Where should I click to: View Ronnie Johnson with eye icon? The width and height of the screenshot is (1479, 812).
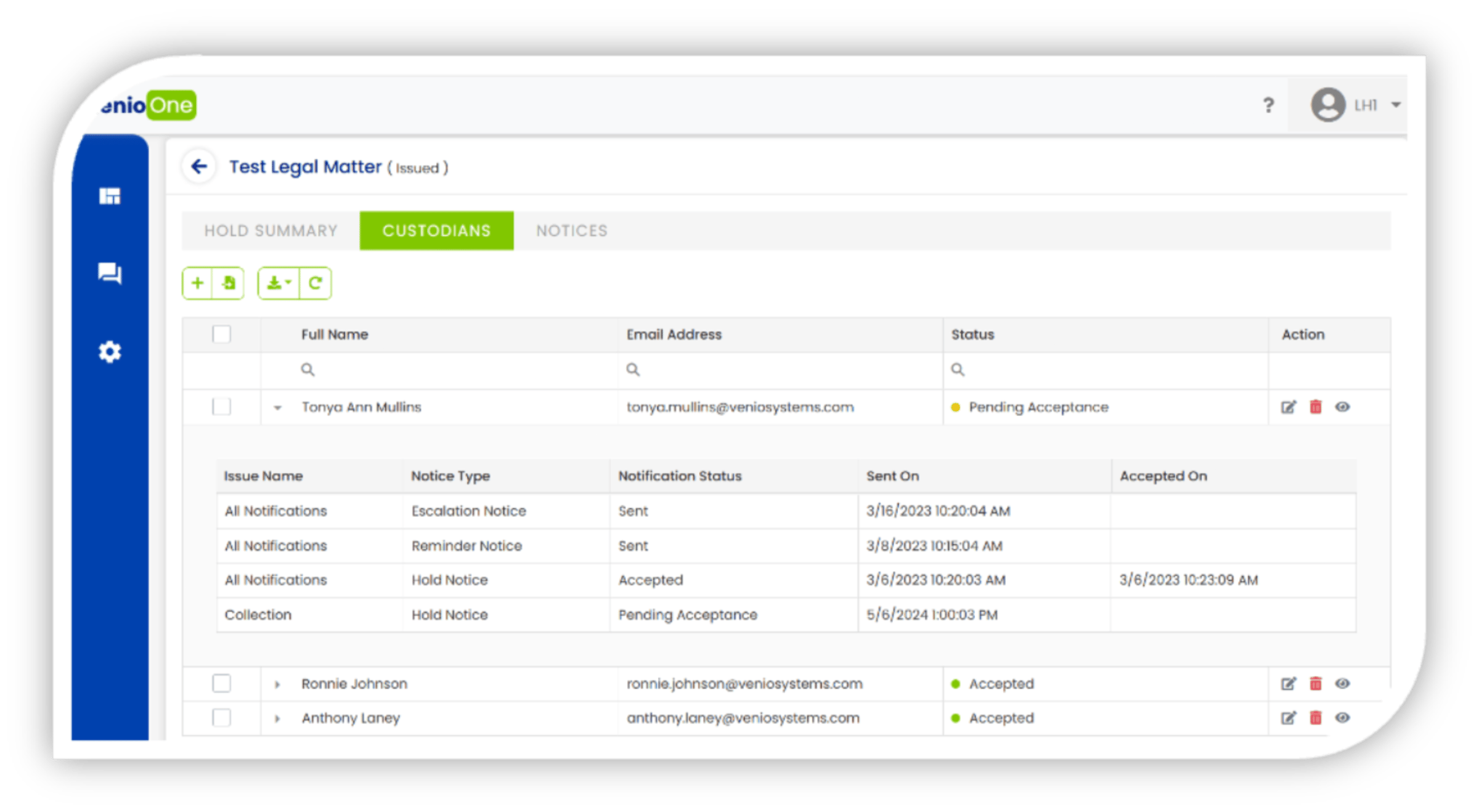coord(1343,684)
